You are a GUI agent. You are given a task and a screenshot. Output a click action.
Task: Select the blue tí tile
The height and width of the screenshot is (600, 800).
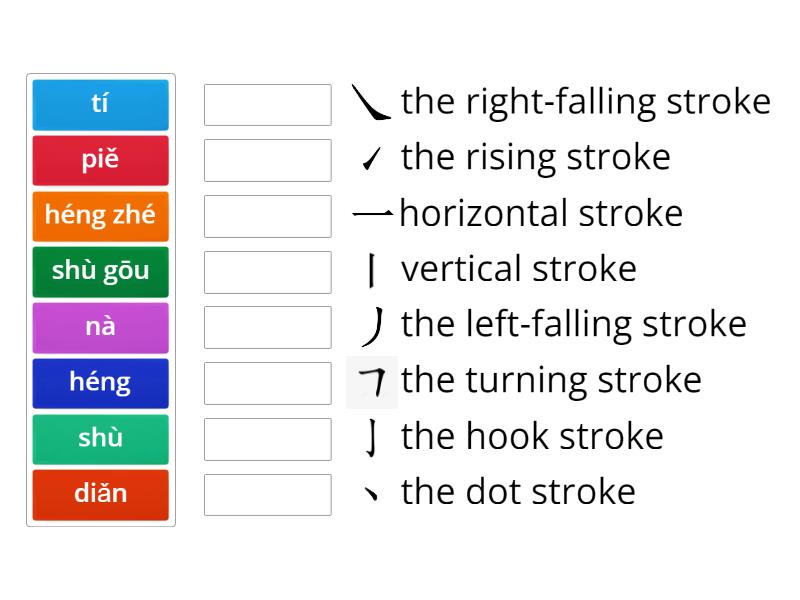coord(100,104)
